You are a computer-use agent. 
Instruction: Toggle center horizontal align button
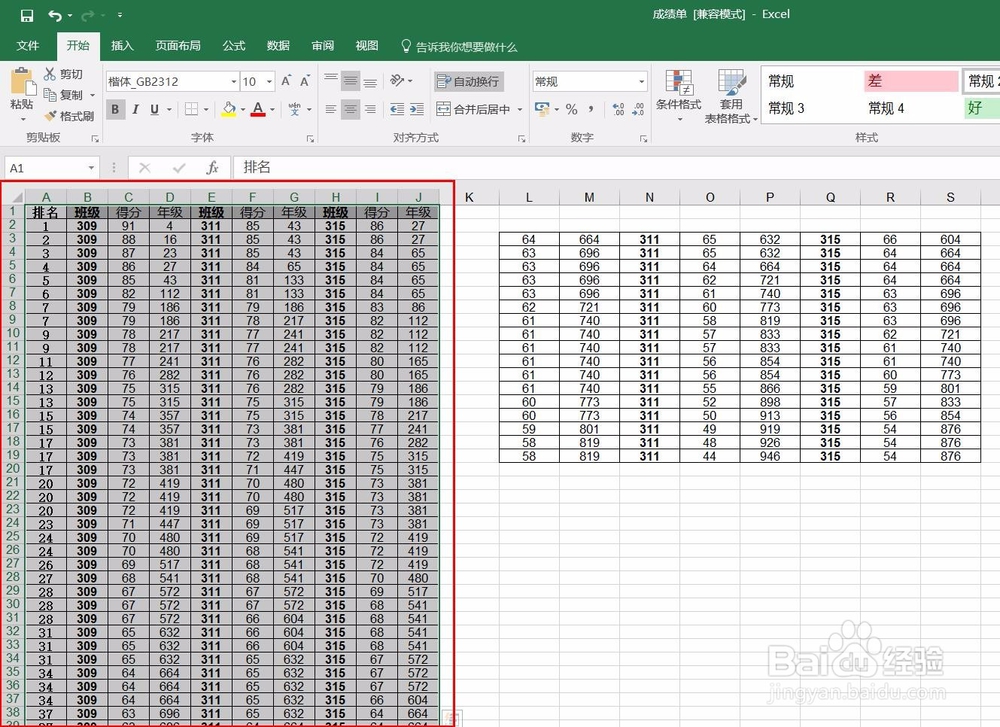point(350,109)
